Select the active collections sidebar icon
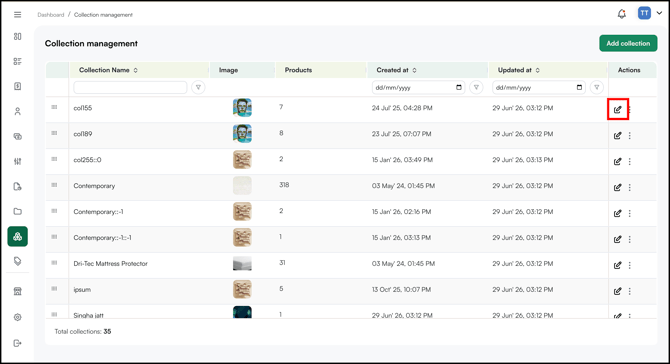670x364 pixels. [18, 236]
